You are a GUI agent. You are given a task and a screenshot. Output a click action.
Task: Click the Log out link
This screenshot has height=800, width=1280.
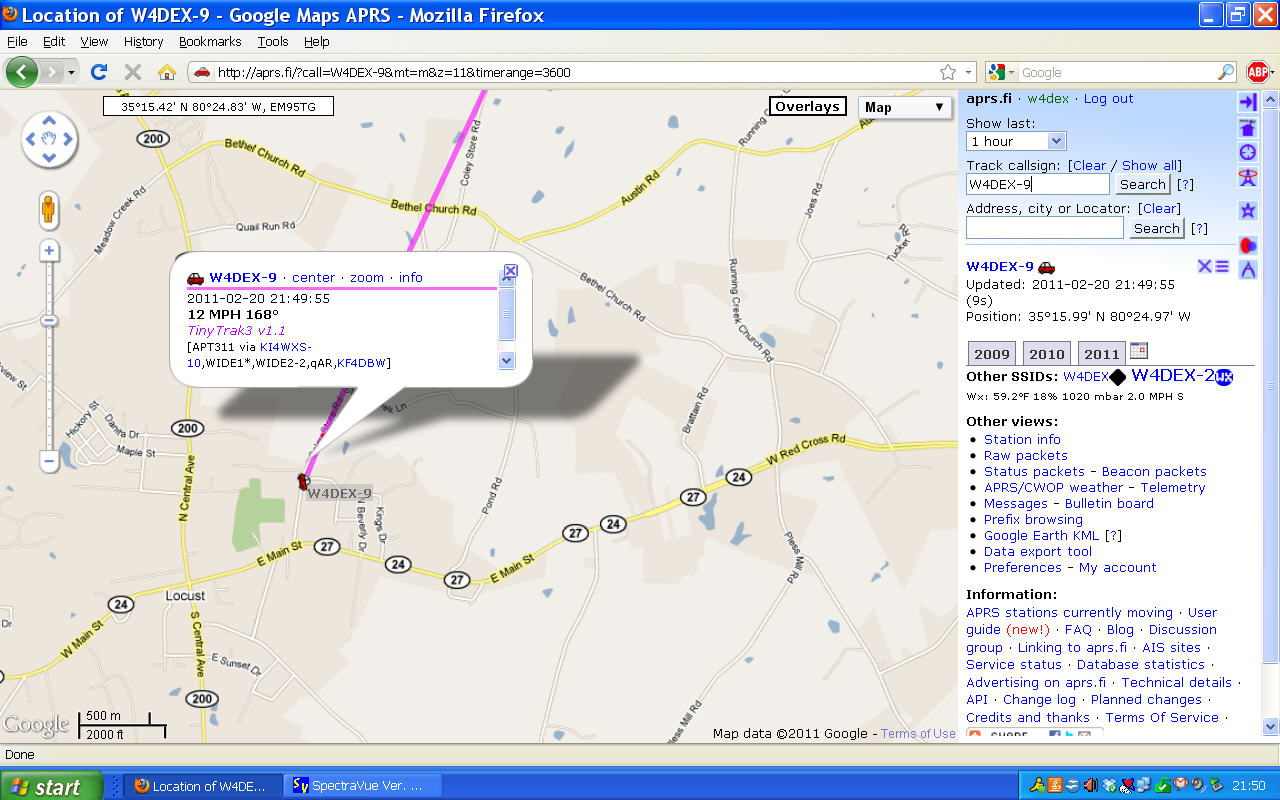[x=1108, y=99]
